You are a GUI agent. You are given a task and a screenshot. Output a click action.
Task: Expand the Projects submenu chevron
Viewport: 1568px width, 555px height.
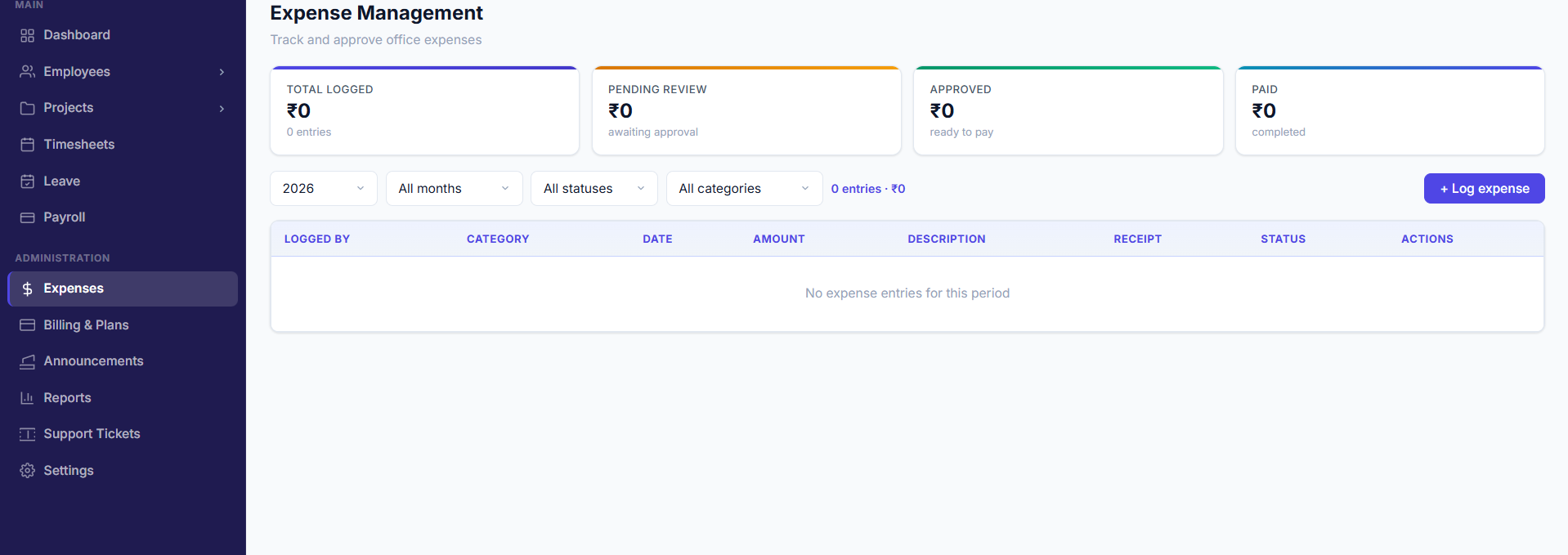click(x=222, y=108)
